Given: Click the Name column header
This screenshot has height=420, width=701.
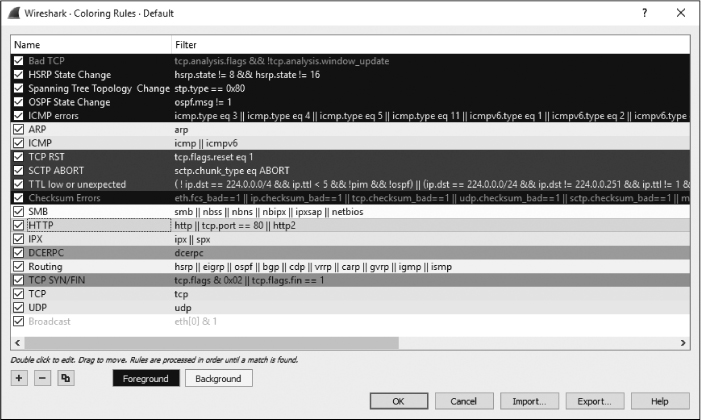Looking at the screenshot, I should coord(91,45).
